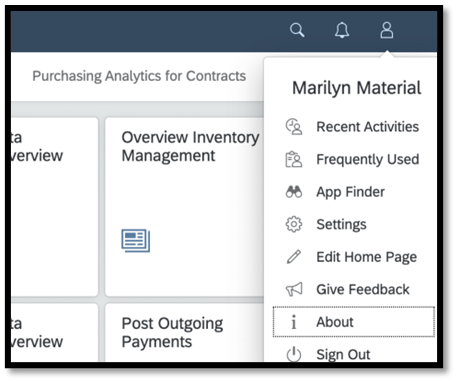Viewport: 456px width, 381px height.
Task: Open App Finder menu item
Action: click(350, 192)
